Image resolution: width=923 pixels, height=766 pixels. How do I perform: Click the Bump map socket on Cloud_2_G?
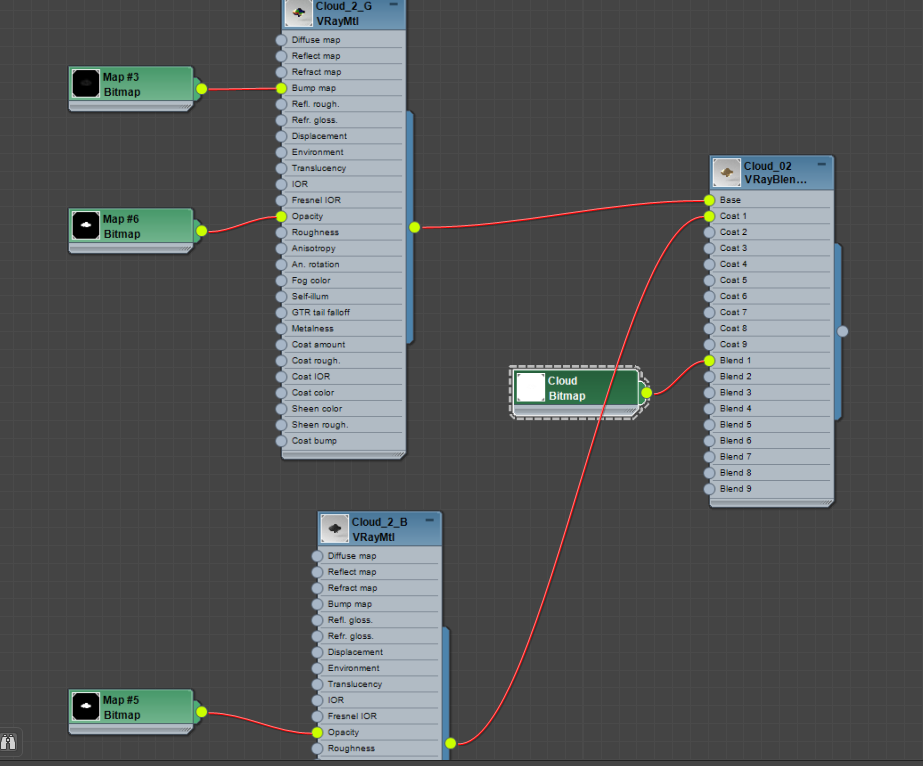[281, 88]
